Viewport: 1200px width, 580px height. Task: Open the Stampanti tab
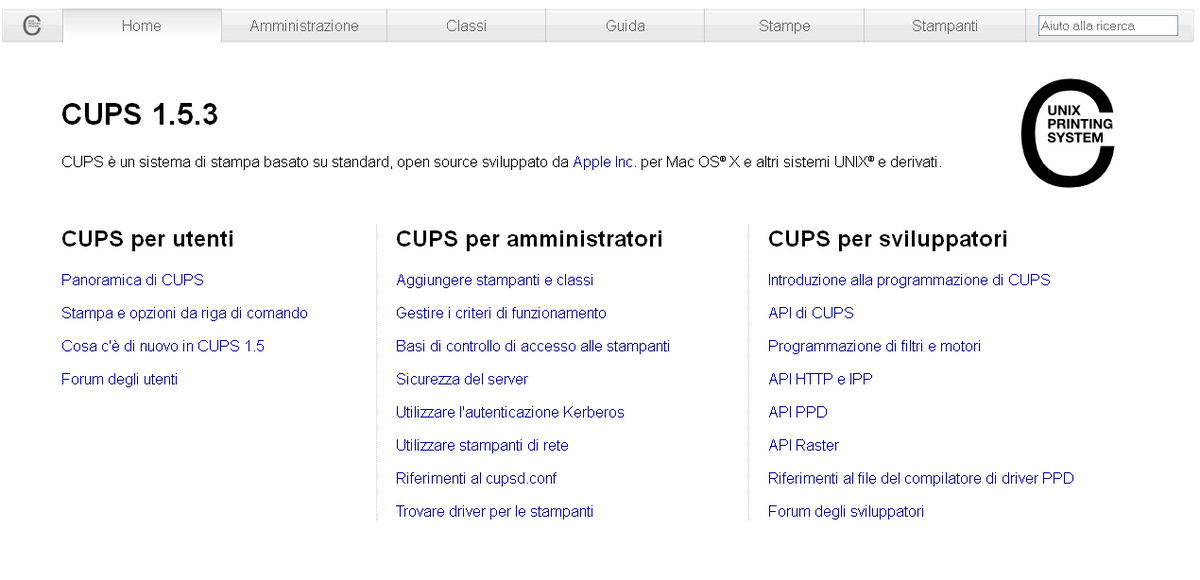(944, 26)
